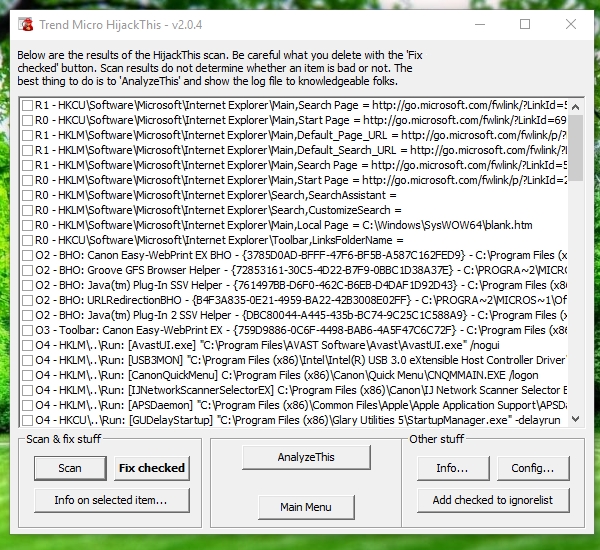Screen dimensions: 600x550
Task: Maximize the HijackThis window
Action: coord(525,24)
